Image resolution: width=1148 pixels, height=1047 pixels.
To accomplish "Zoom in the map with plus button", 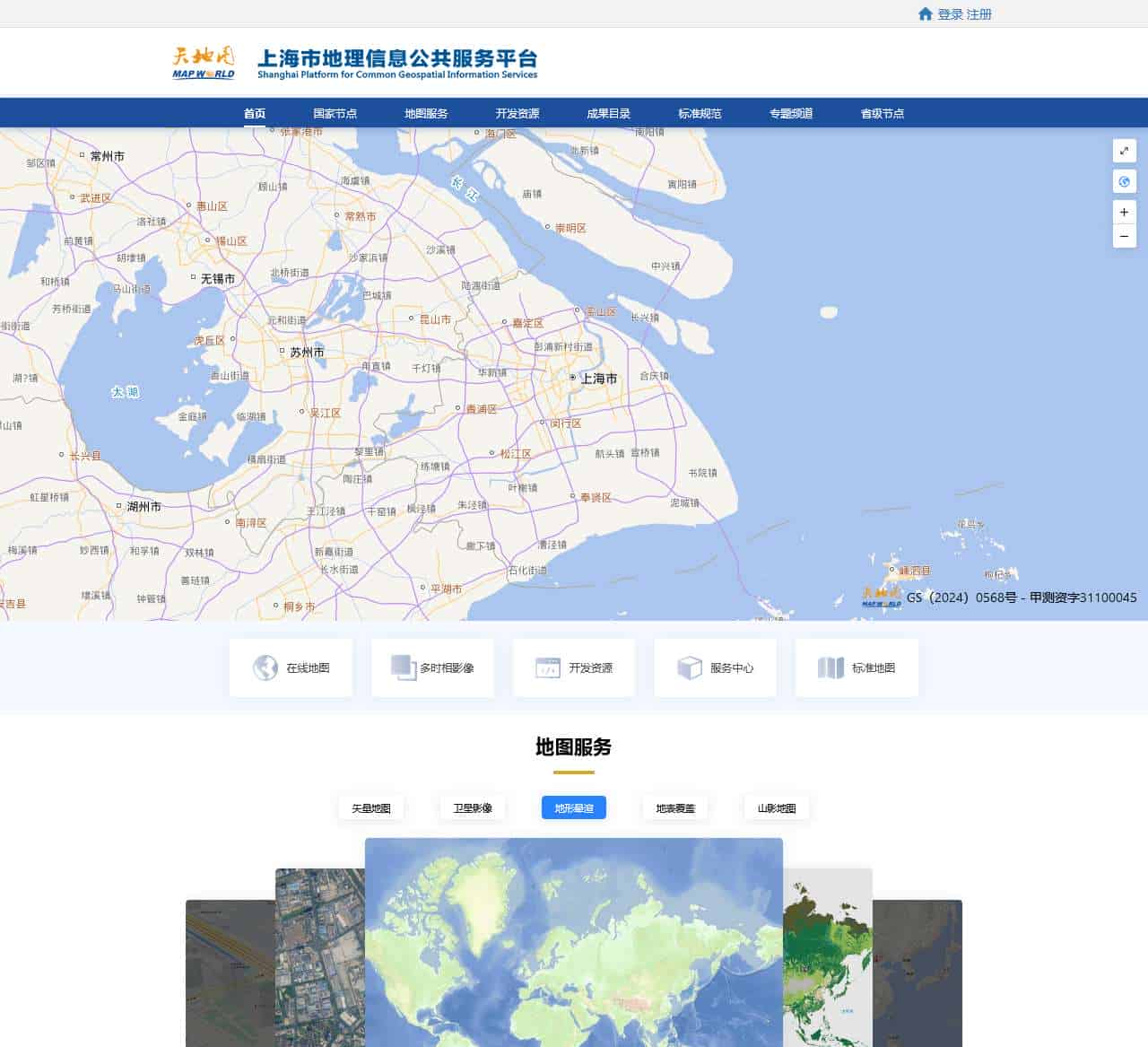I will [1124, 213].
